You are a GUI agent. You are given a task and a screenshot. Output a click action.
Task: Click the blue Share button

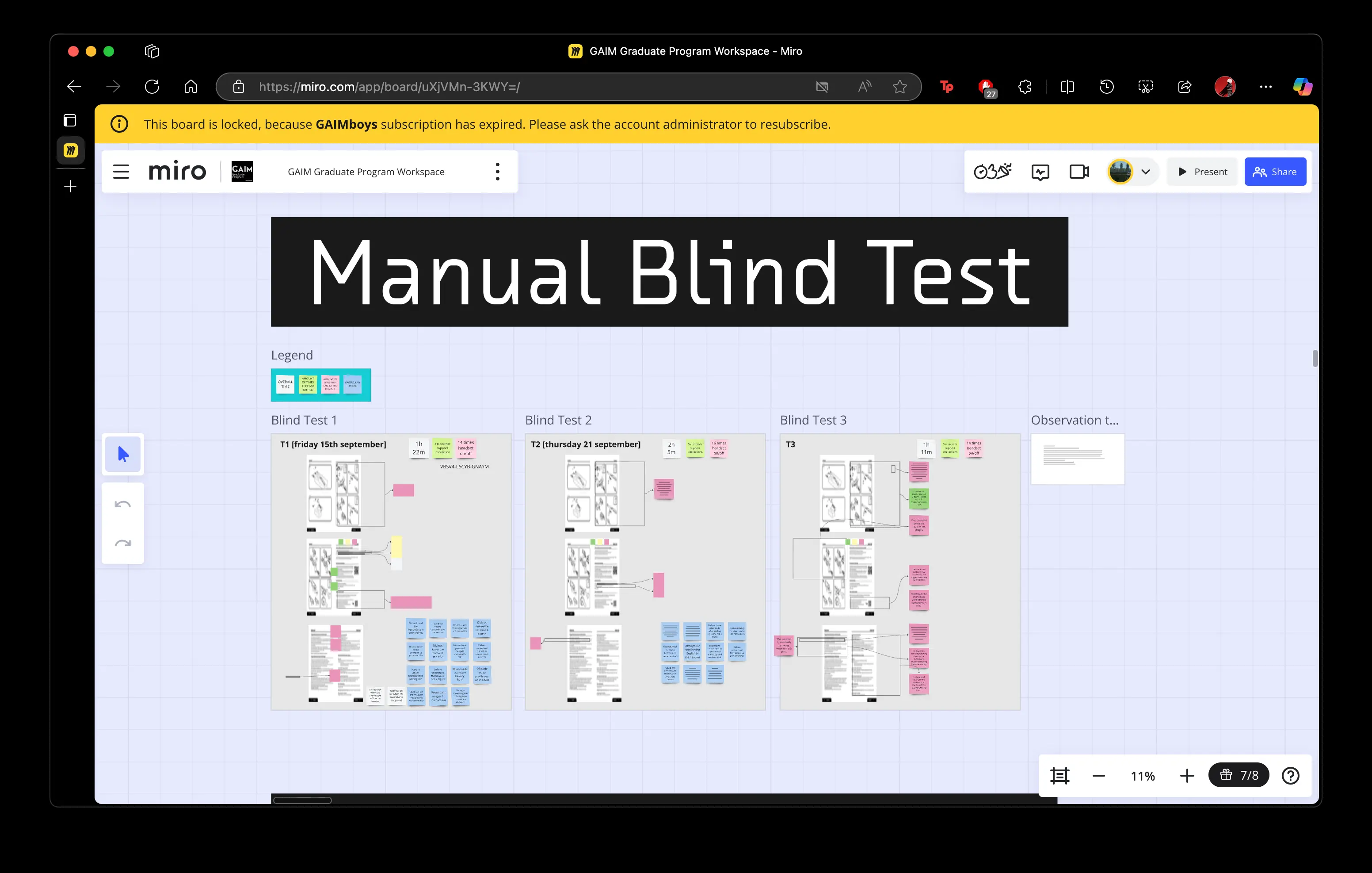tap(1275, 172)
